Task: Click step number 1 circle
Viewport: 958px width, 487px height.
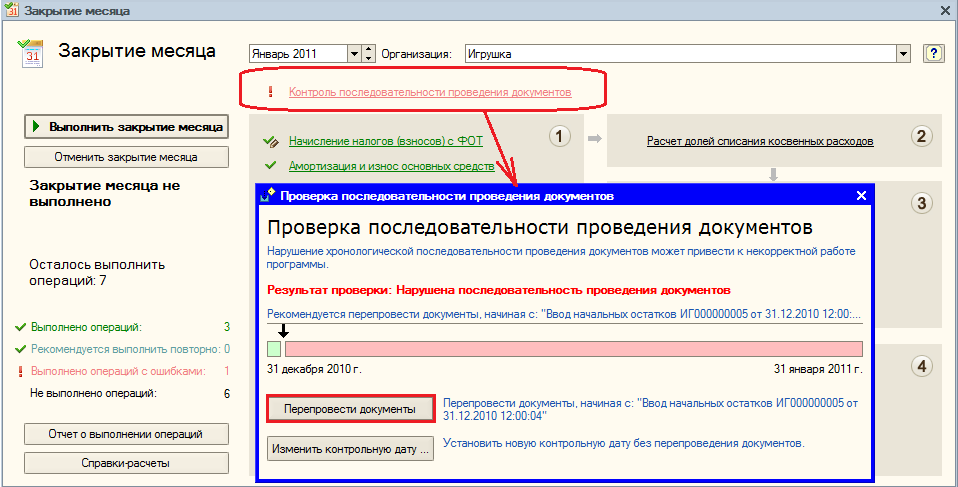Action: point(559,136)
